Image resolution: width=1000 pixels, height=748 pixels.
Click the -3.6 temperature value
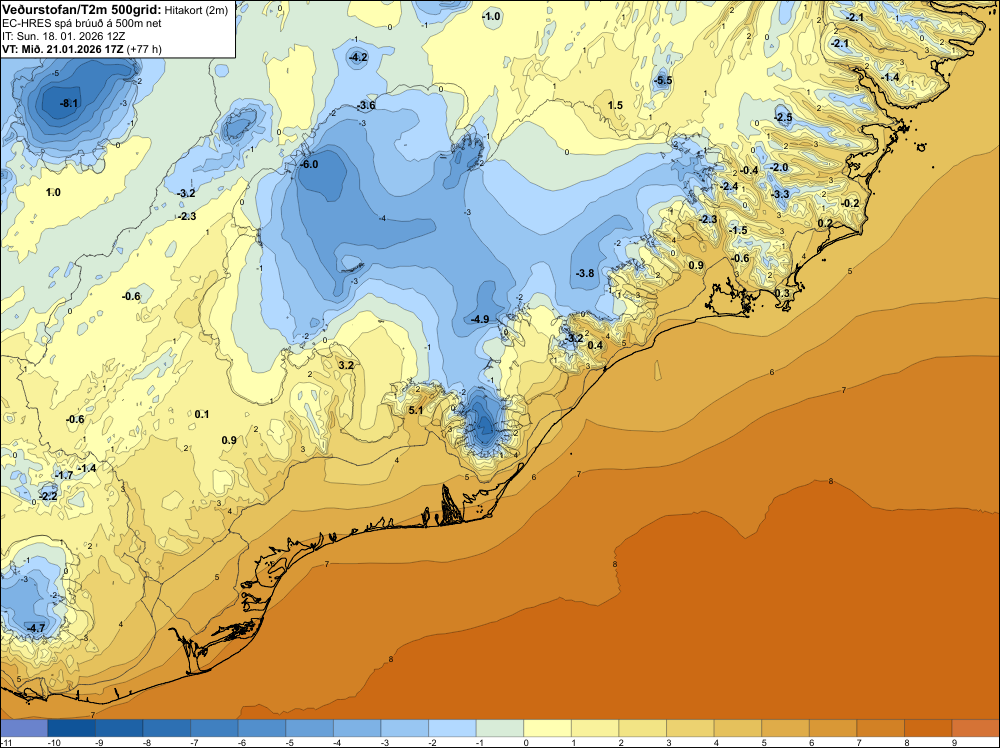(x=366, y=105)
